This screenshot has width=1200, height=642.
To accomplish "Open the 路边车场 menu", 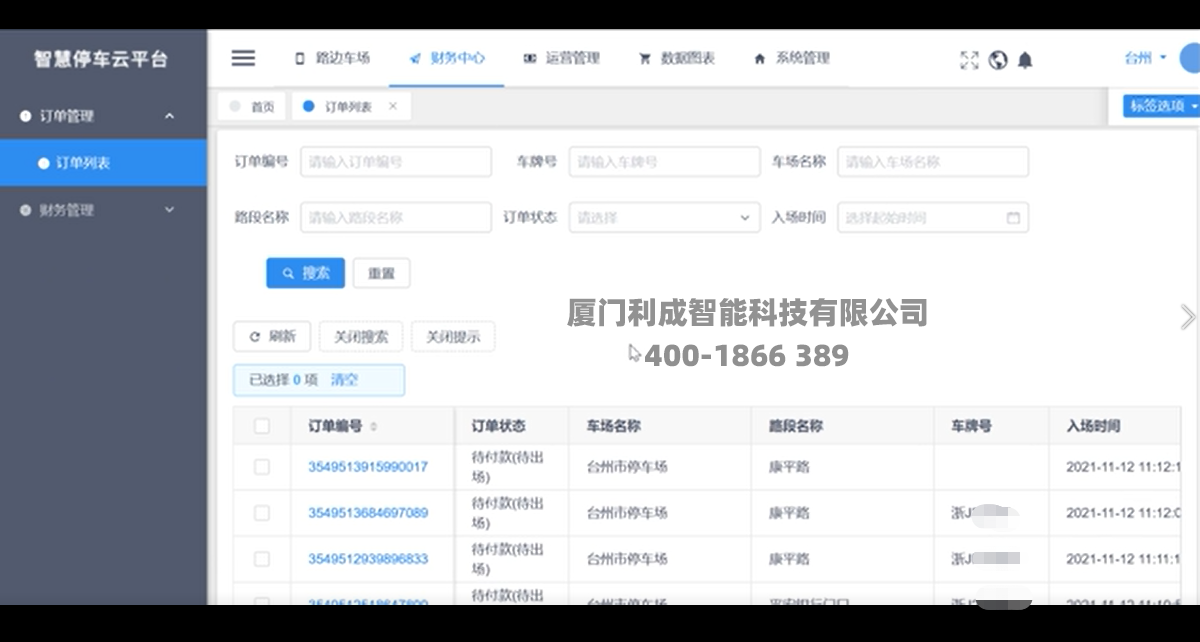I will 332,58.
